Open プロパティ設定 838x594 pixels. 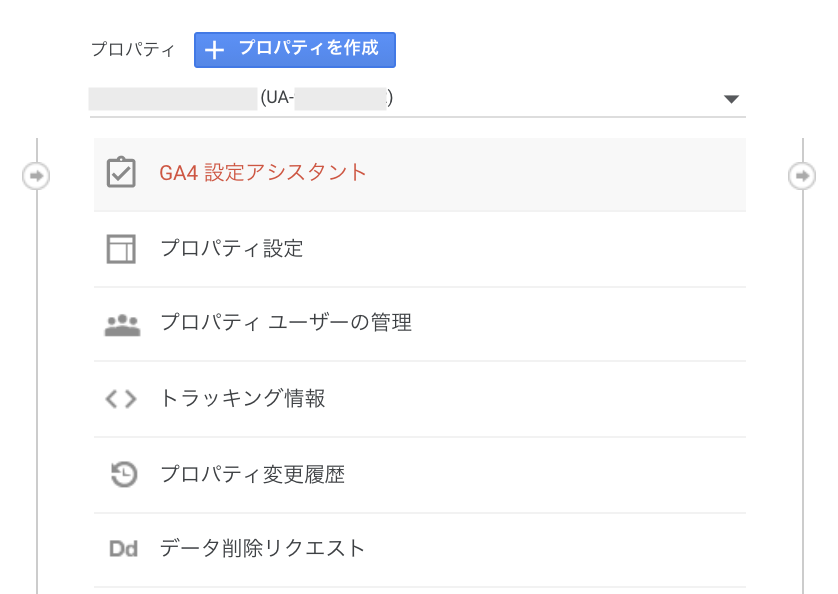[420, 249]
